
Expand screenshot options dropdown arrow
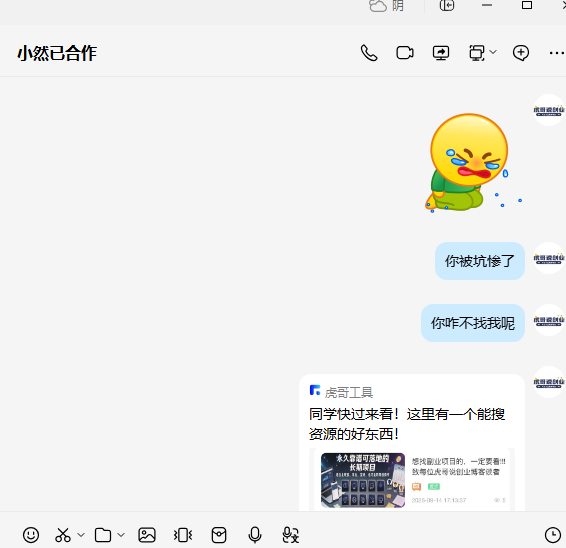click(x=81, y=535)
